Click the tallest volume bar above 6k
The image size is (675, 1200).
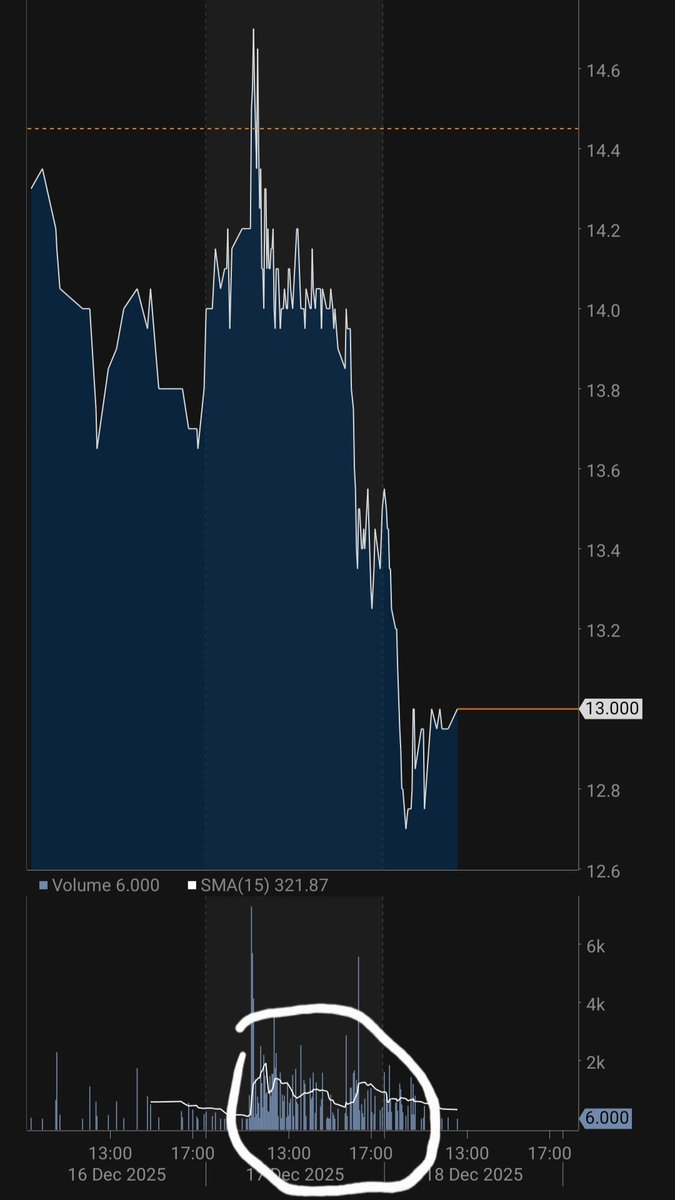tap(251, 1018)
